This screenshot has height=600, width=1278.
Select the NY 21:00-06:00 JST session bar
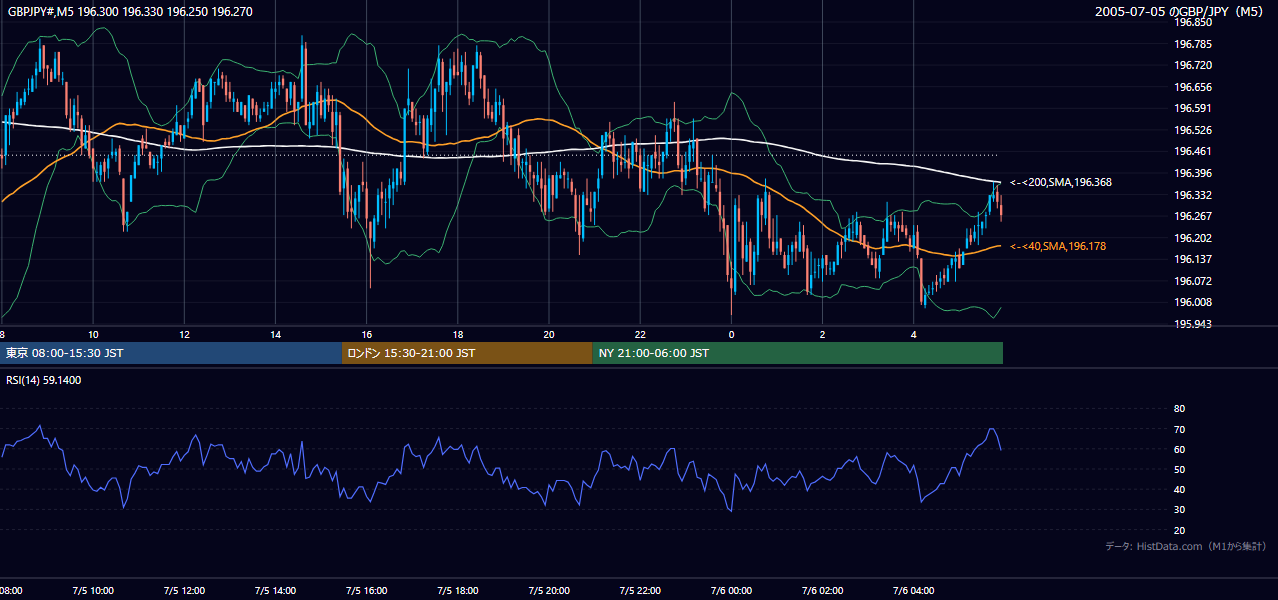click(798, 353)
